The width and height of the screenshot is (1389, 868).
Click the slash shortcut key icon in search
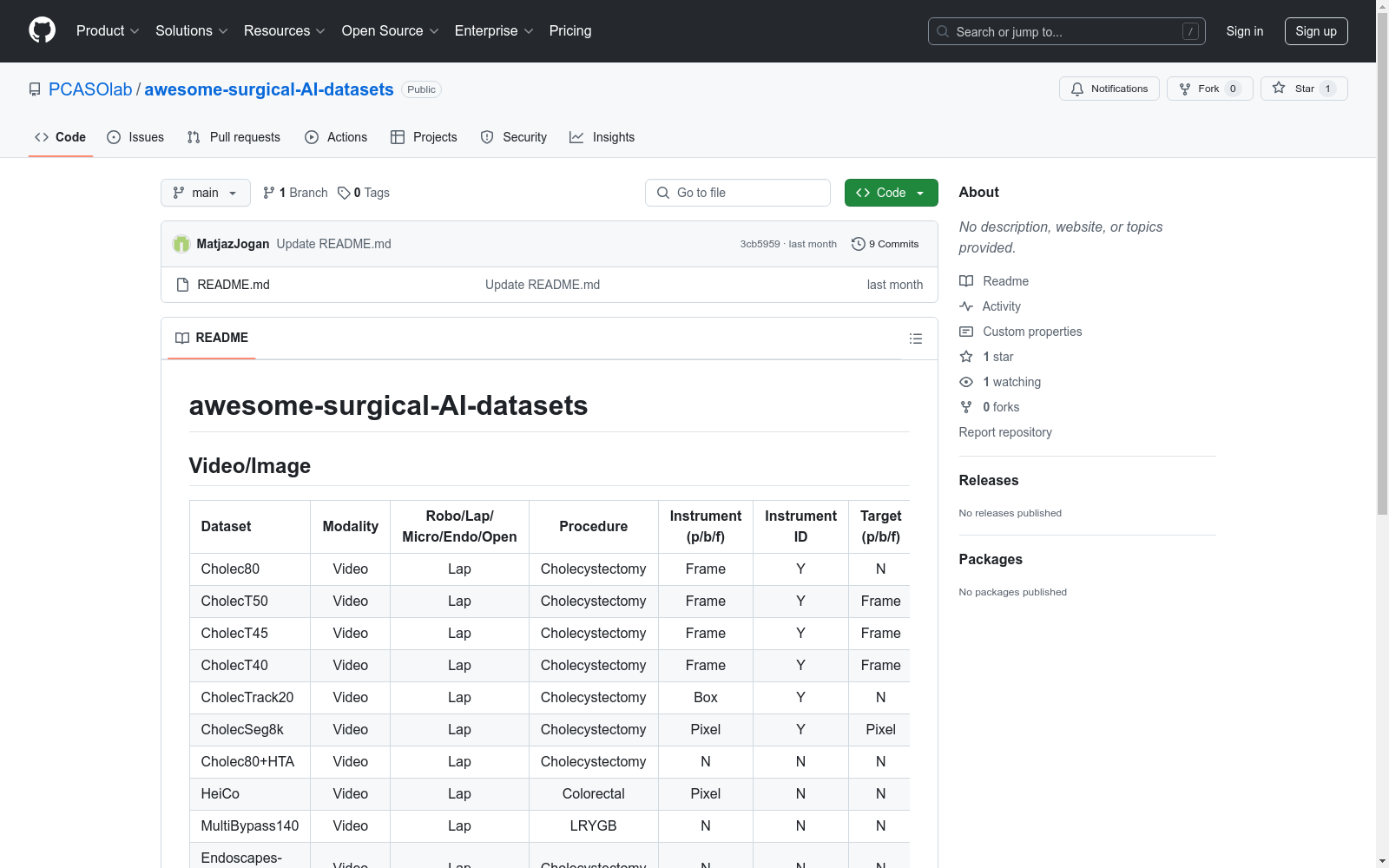tap(1190, 31)
